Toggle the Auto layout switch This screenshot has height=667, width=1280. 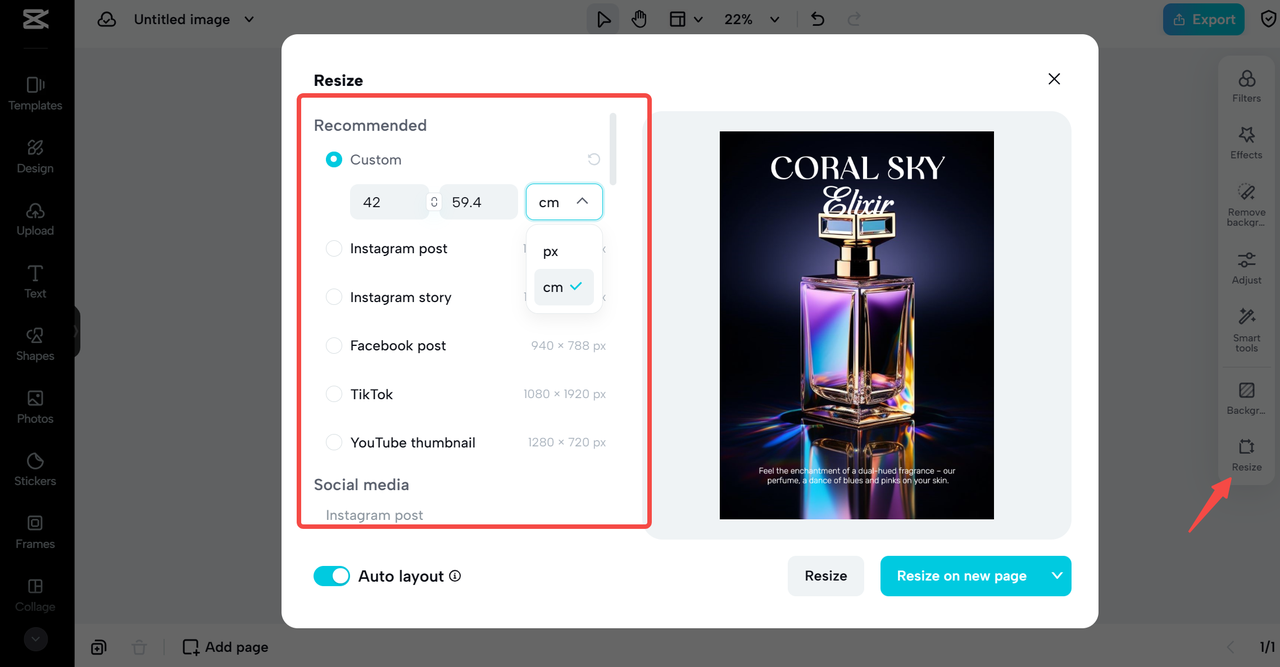[332, 576]
